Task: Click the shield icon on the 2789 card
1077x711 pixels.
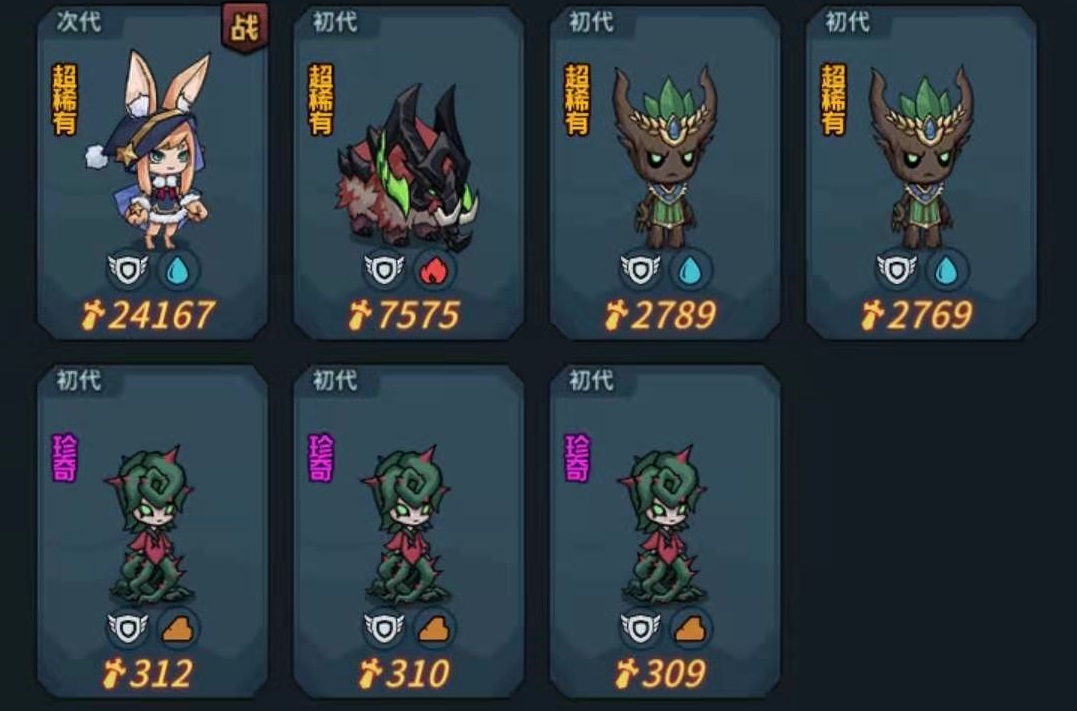Action: (x=641, y=270)
